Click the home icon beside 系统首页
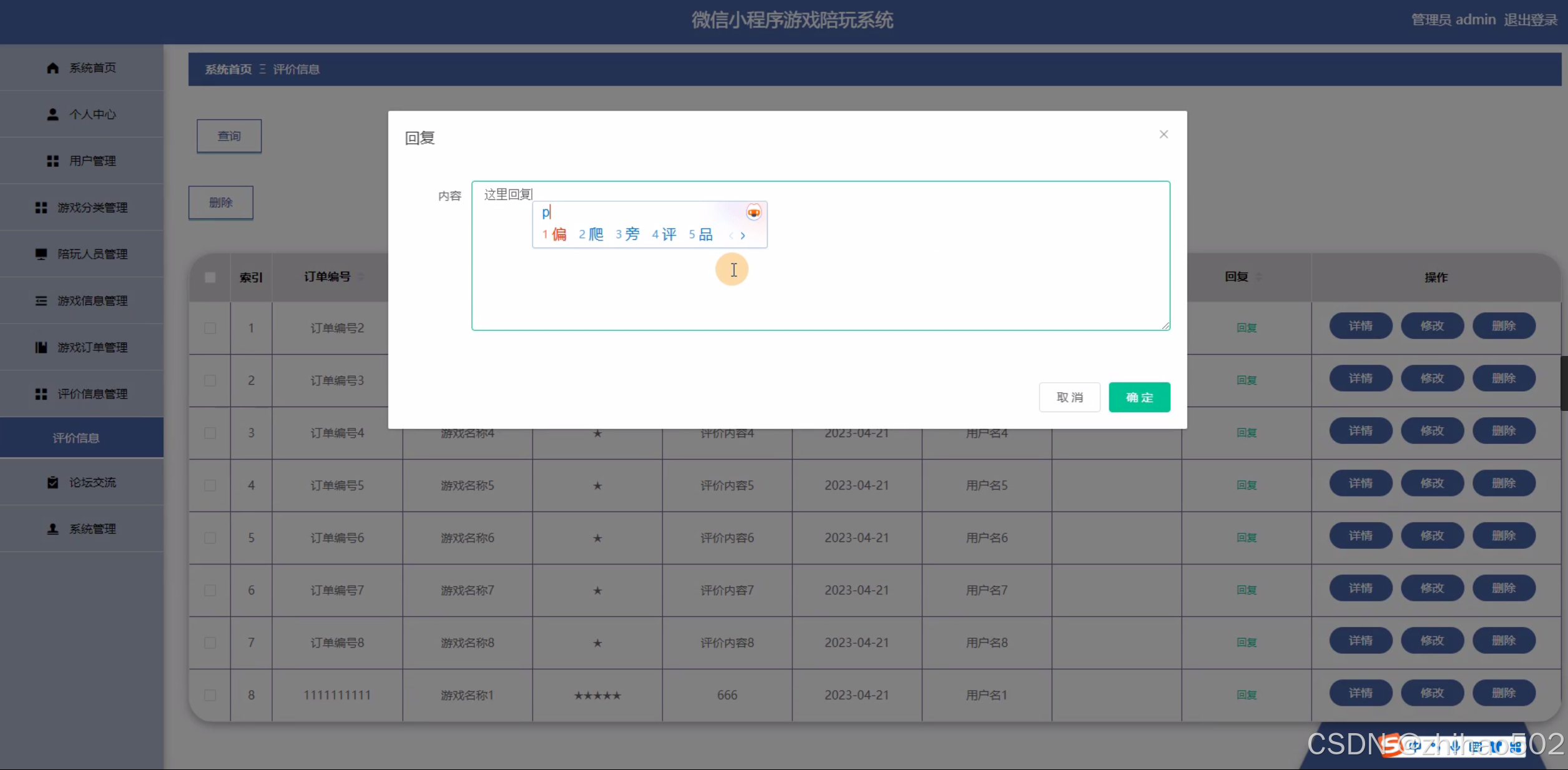The width and height of the screenshot is (1568, 770). click(52, 68)
